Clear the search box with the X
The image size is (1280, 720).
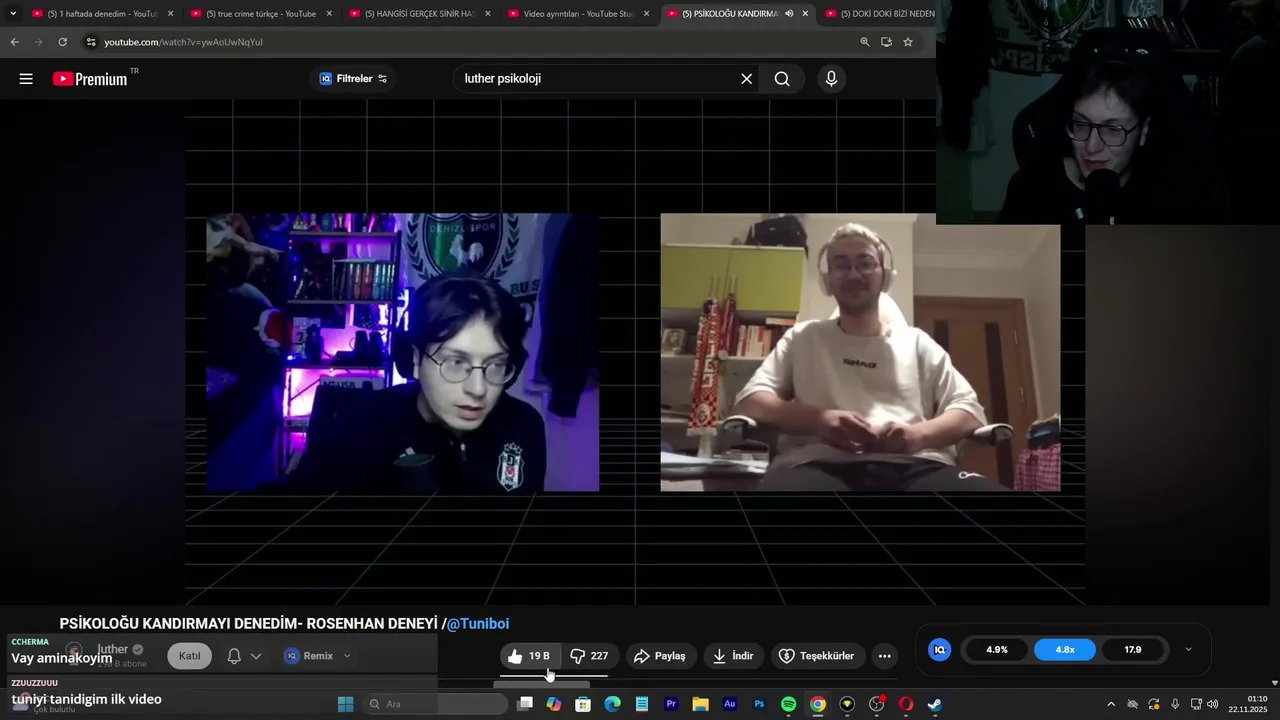pyautogui.click(x=746, y=79)
